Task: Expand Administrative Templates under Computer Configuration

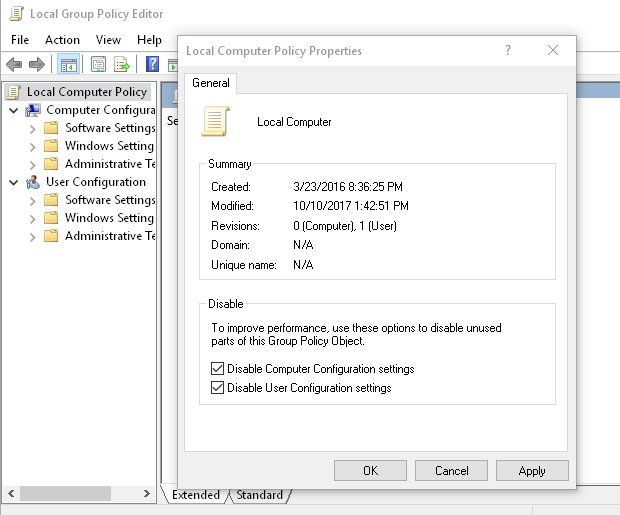Action: [32, 165]
